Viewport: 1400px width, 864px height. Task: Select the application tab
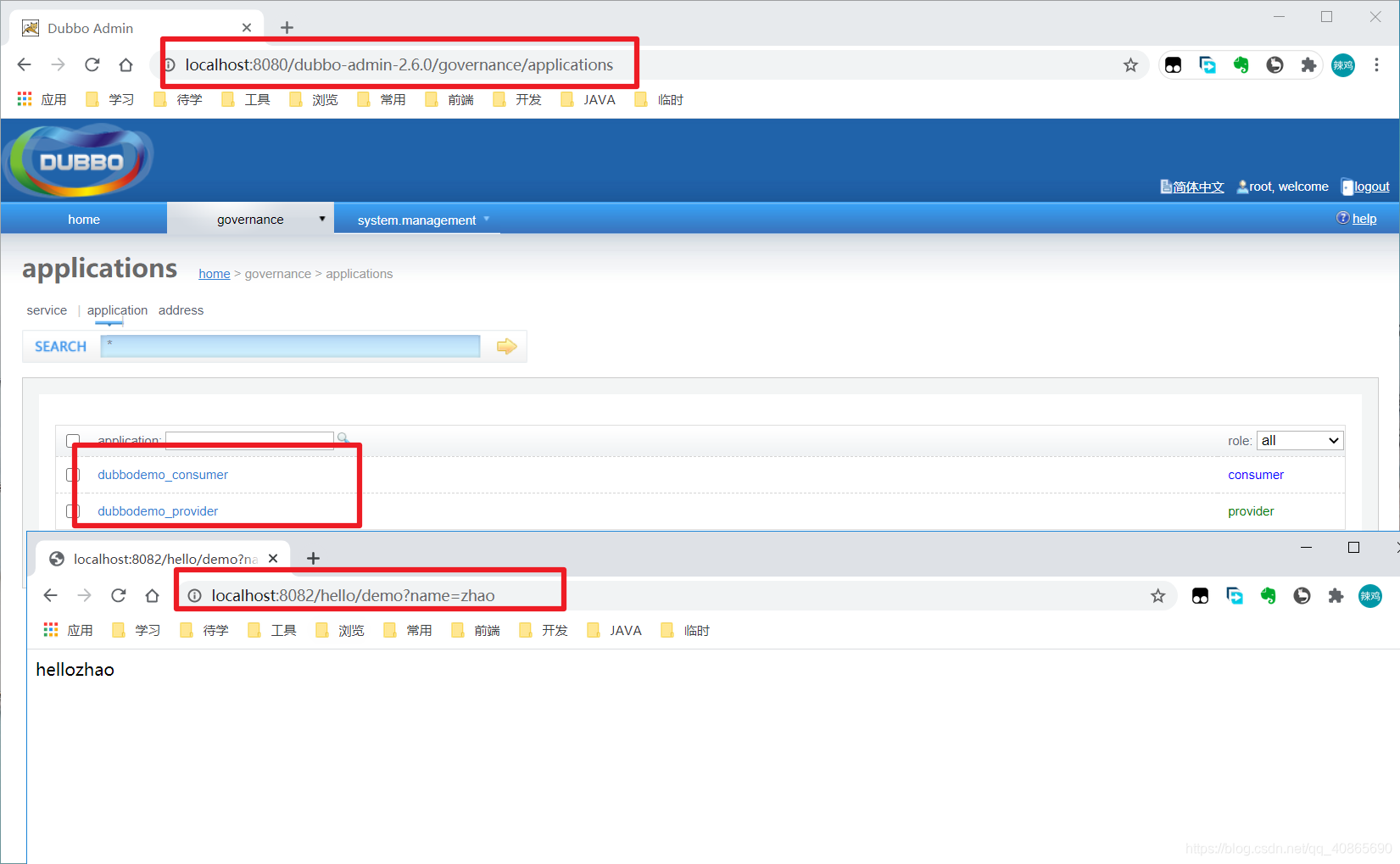click(117, 310)
